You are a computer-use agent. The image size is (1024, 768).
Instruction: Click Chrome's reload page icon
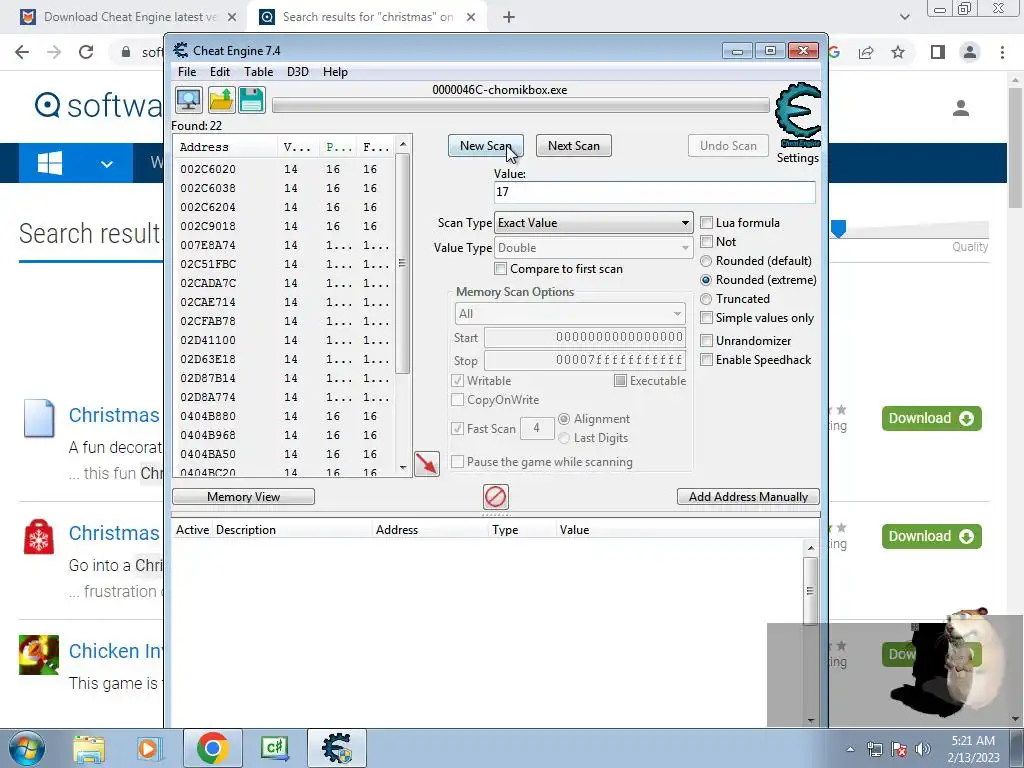coord(86,52)
